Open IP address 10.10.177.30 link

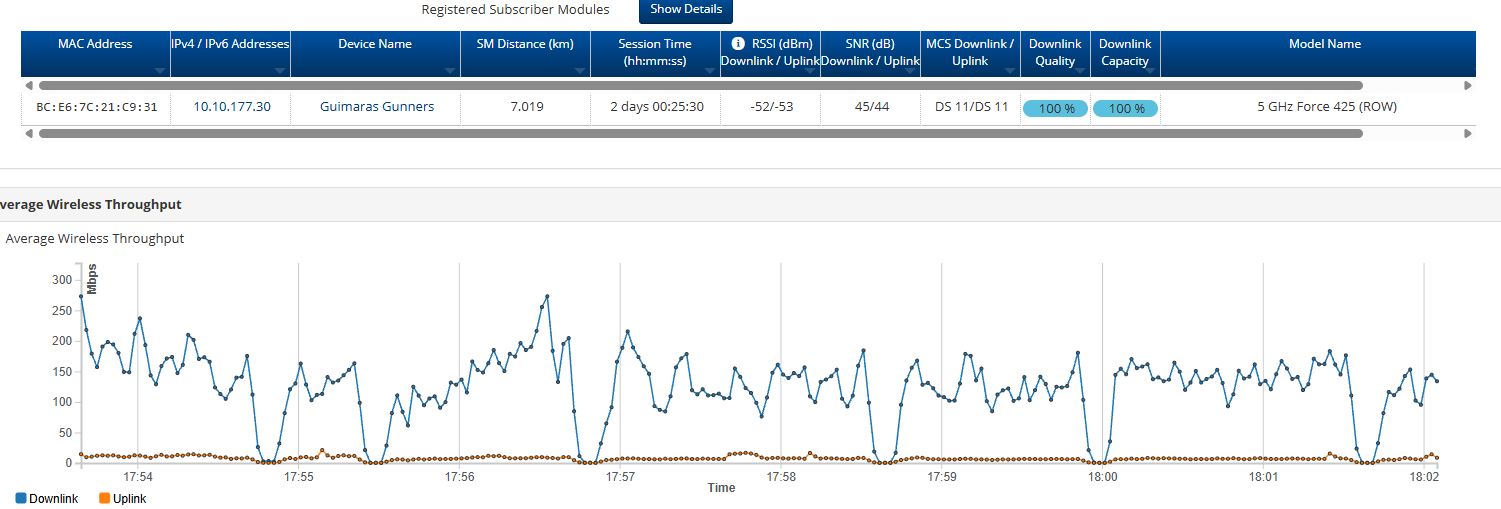[x=231, y=107]
